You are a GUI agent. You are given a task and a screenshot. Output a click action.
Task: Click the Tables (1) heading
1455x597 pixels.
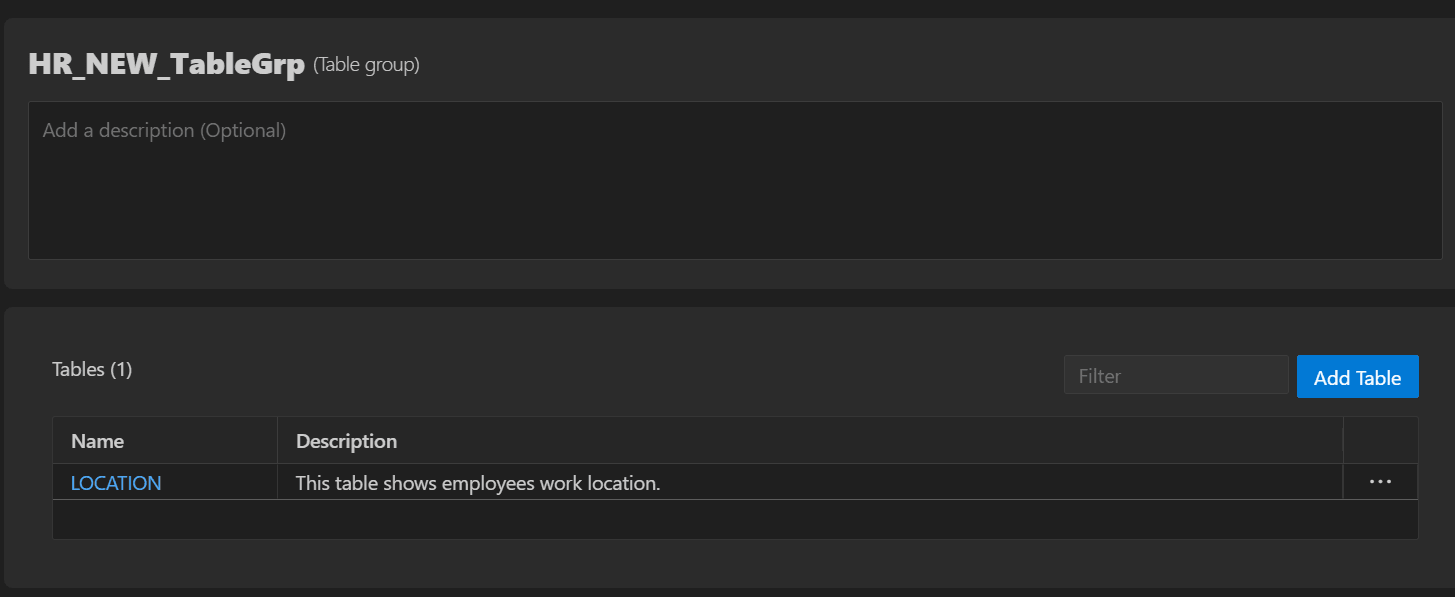point(92,370)
